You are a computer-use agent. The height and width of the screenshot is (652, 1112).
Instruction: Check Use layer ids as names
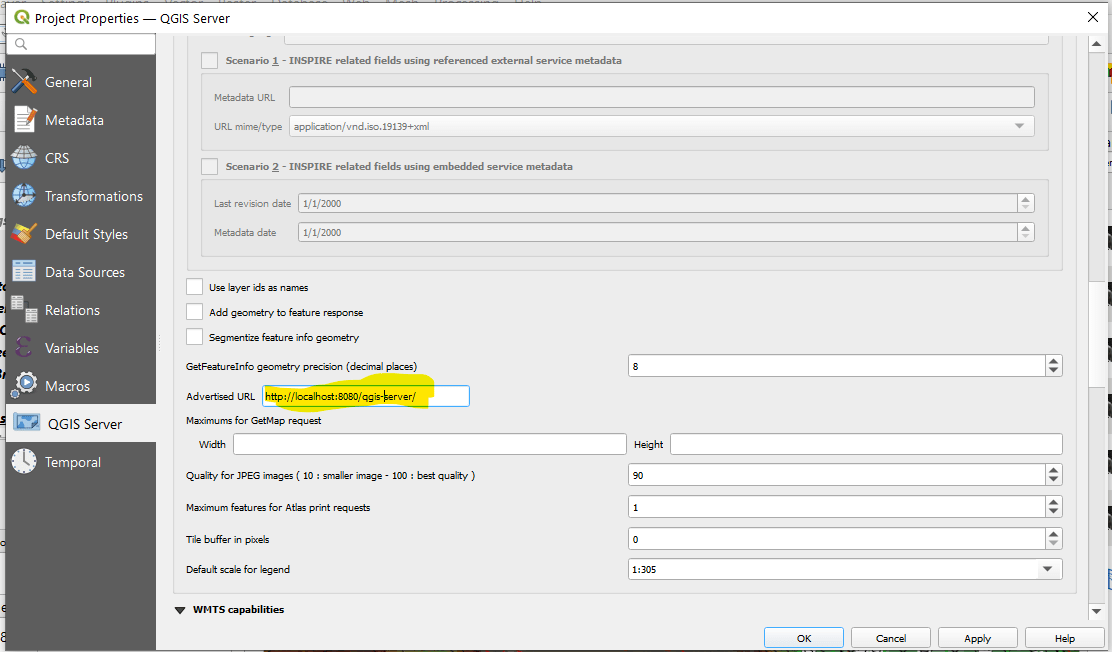(194, 287)
